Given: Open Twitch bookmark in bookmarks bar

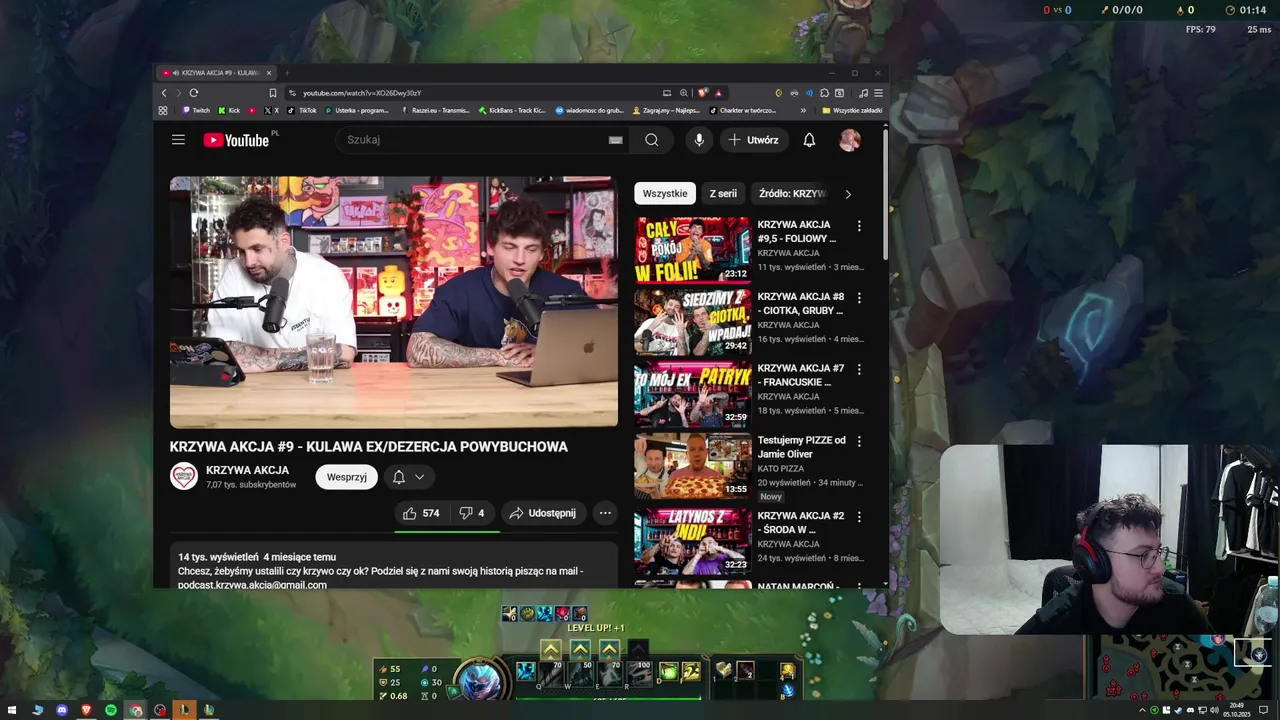Looking at the screenshot, I should click(x=196, y=110).
